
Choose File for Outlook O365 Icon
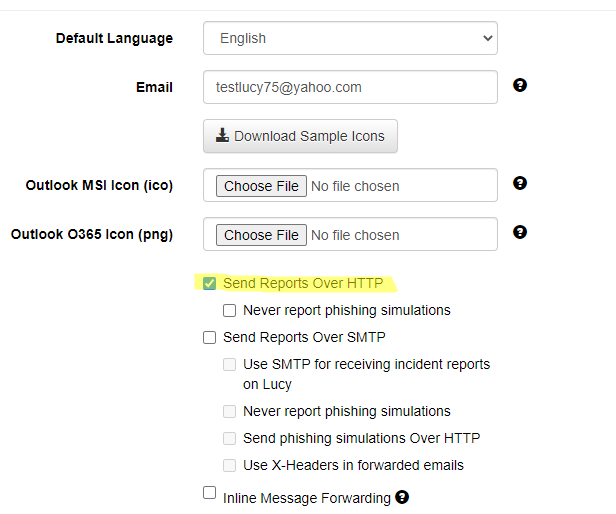261,235
